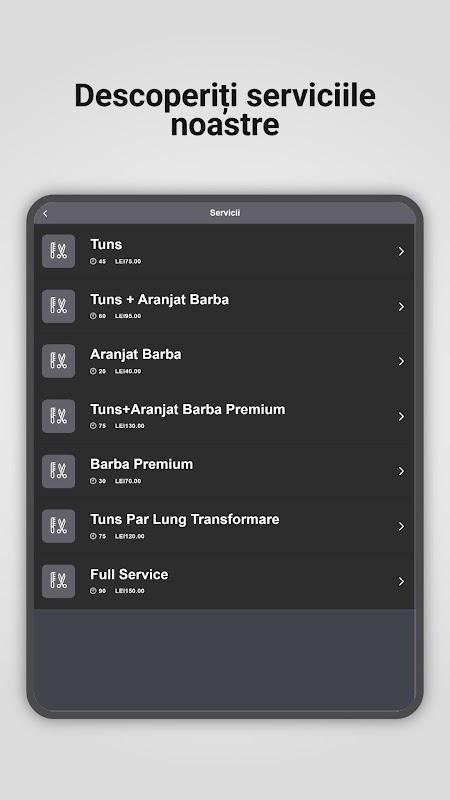This screenshot has width=450, height=800.
Task: Tap the Servicii header title
Action: [x=225, y=213]
